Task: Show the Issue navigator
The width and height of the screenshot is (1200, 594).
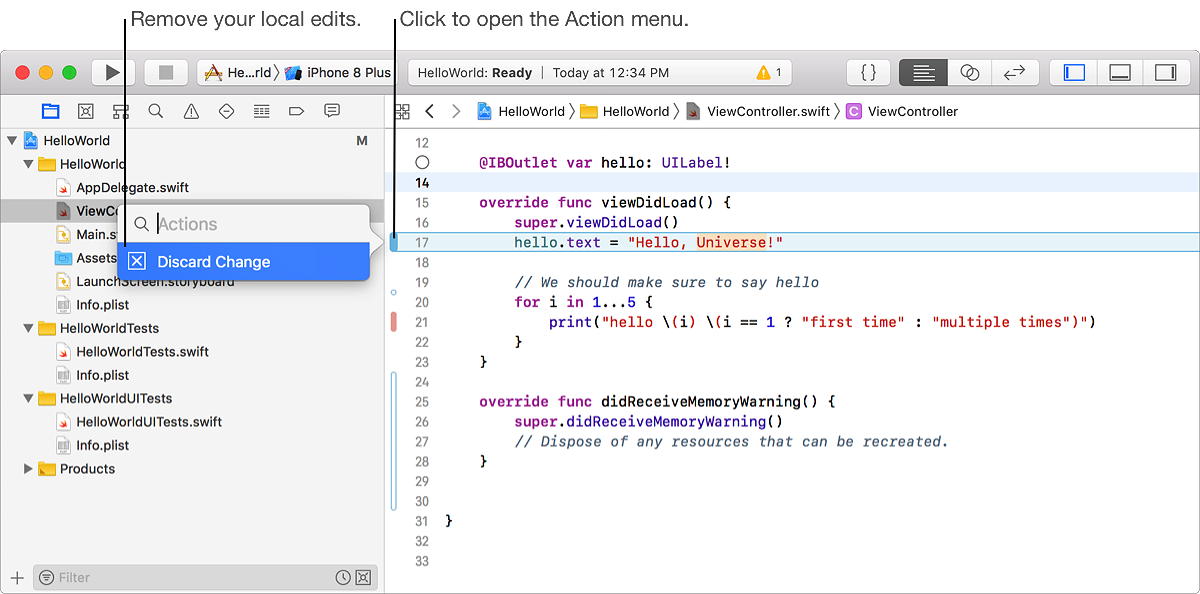Action: pos(191,111)
